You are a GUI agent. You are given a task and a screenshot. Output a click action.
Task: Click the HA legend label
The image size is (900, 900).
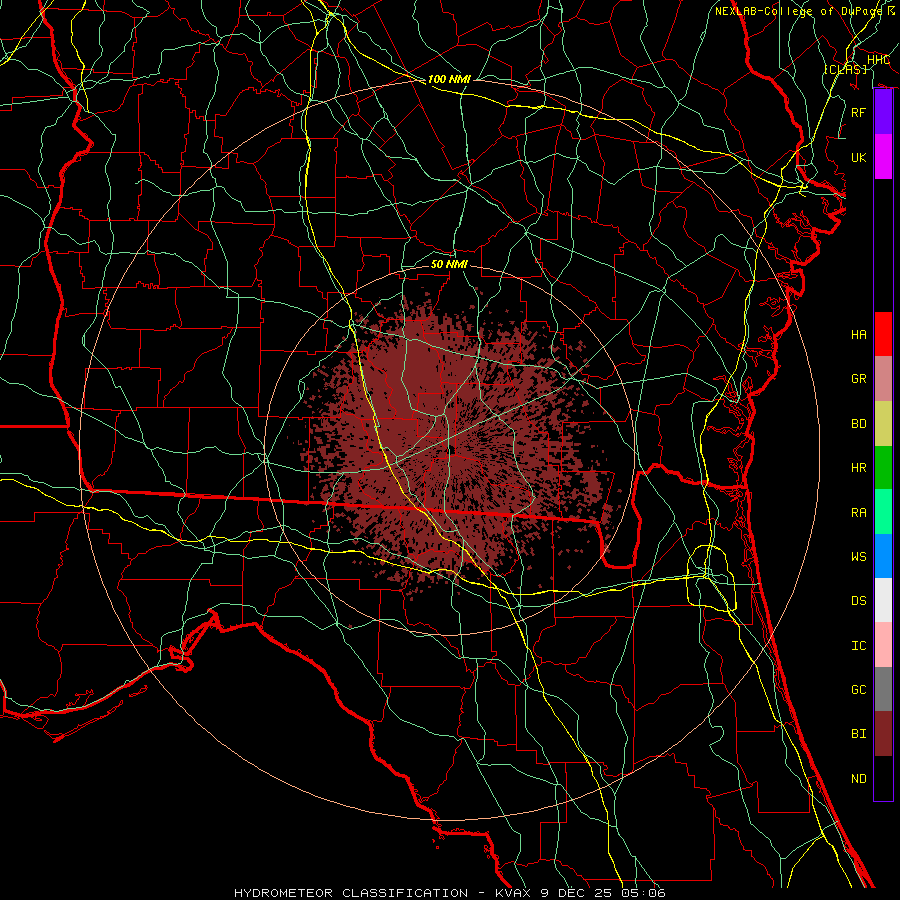click(x=859, y=334)
